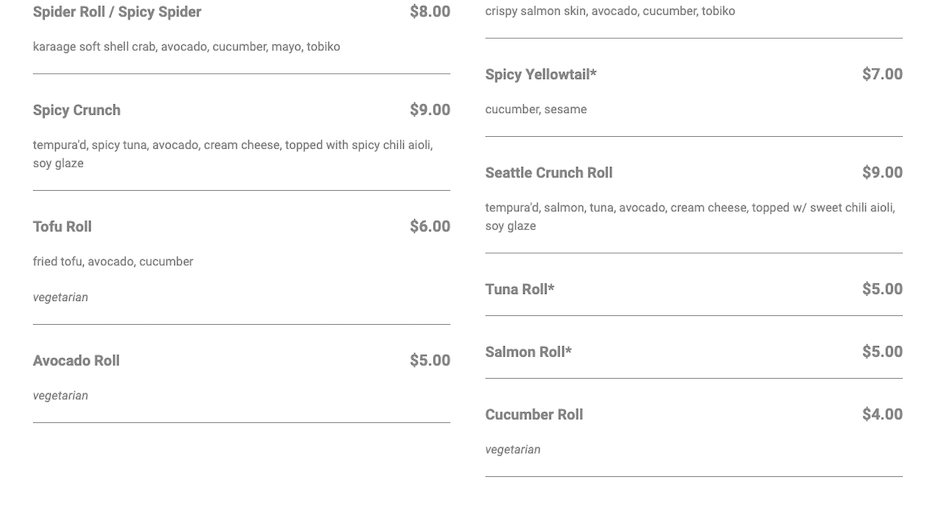Select the Avocado Roll heading
Viewport: 937px width, 511px height.
76,361
